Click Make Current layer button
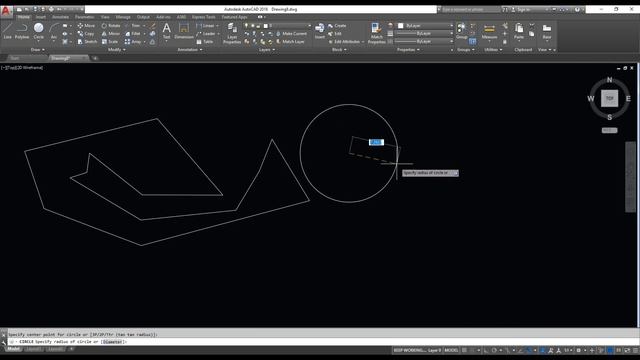The width and height of the screenshot is (640, 360). [x=291, y=33]
